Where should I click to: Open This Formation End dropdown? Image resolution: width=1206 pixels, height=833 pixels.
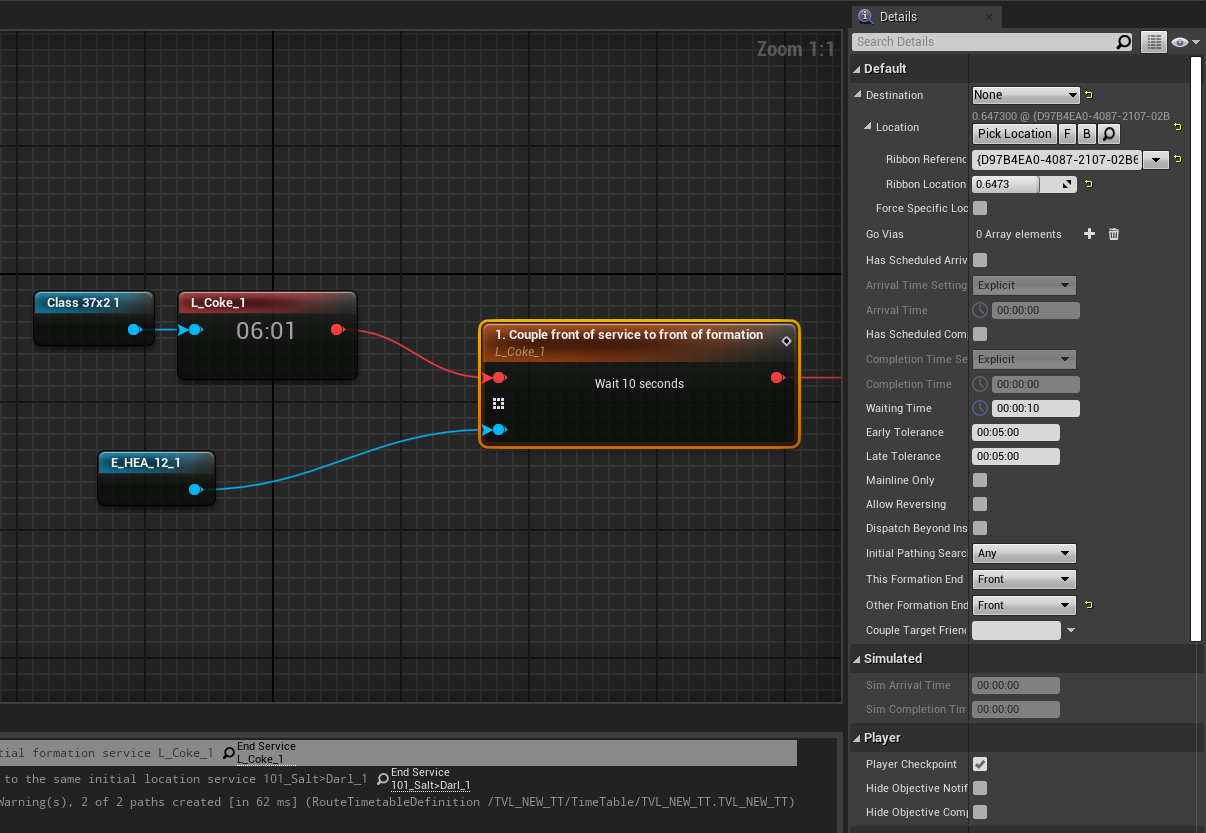coord(1024,579)
